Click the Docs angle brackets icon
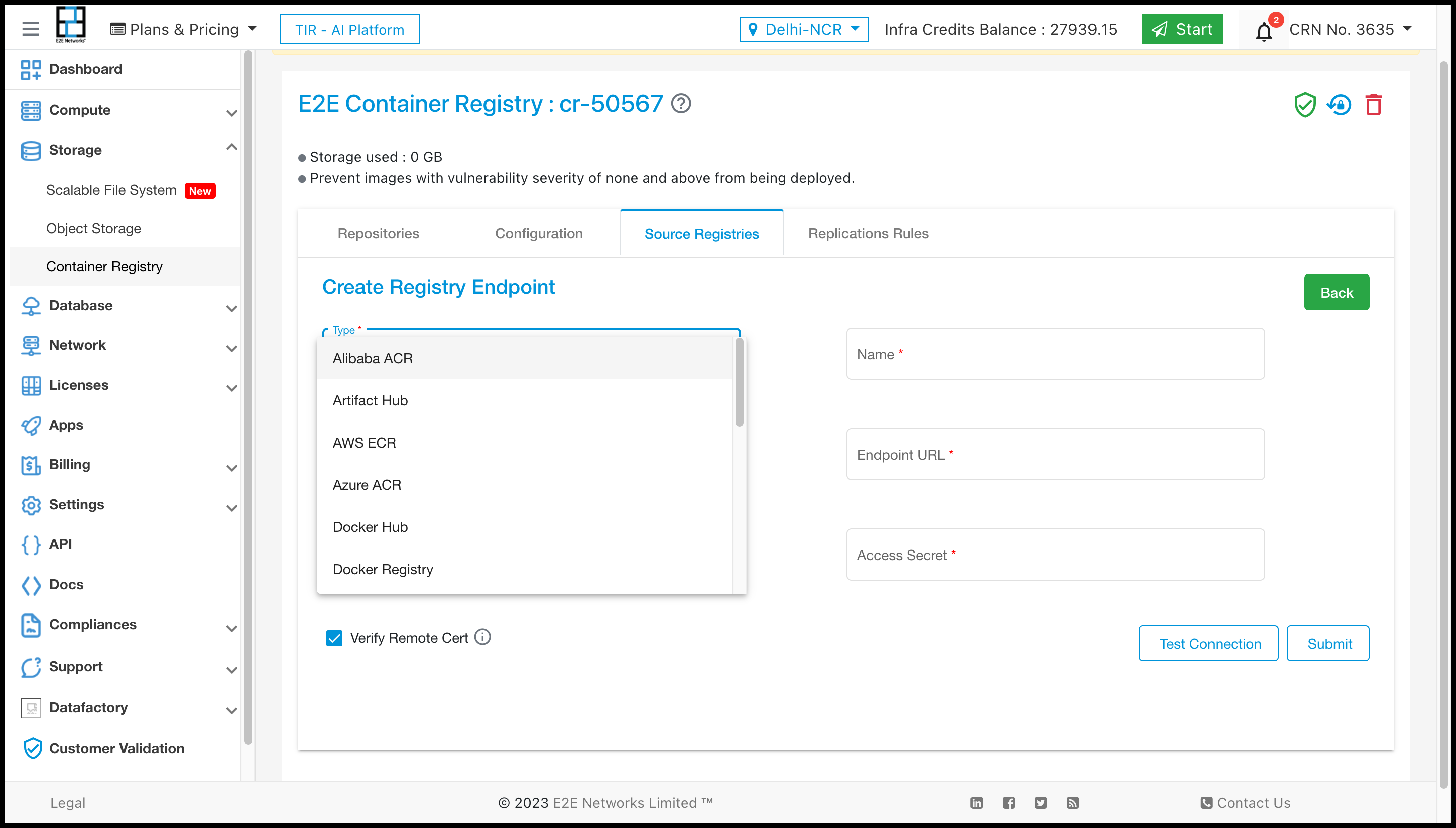1456x828 pixels. (31, 585)
